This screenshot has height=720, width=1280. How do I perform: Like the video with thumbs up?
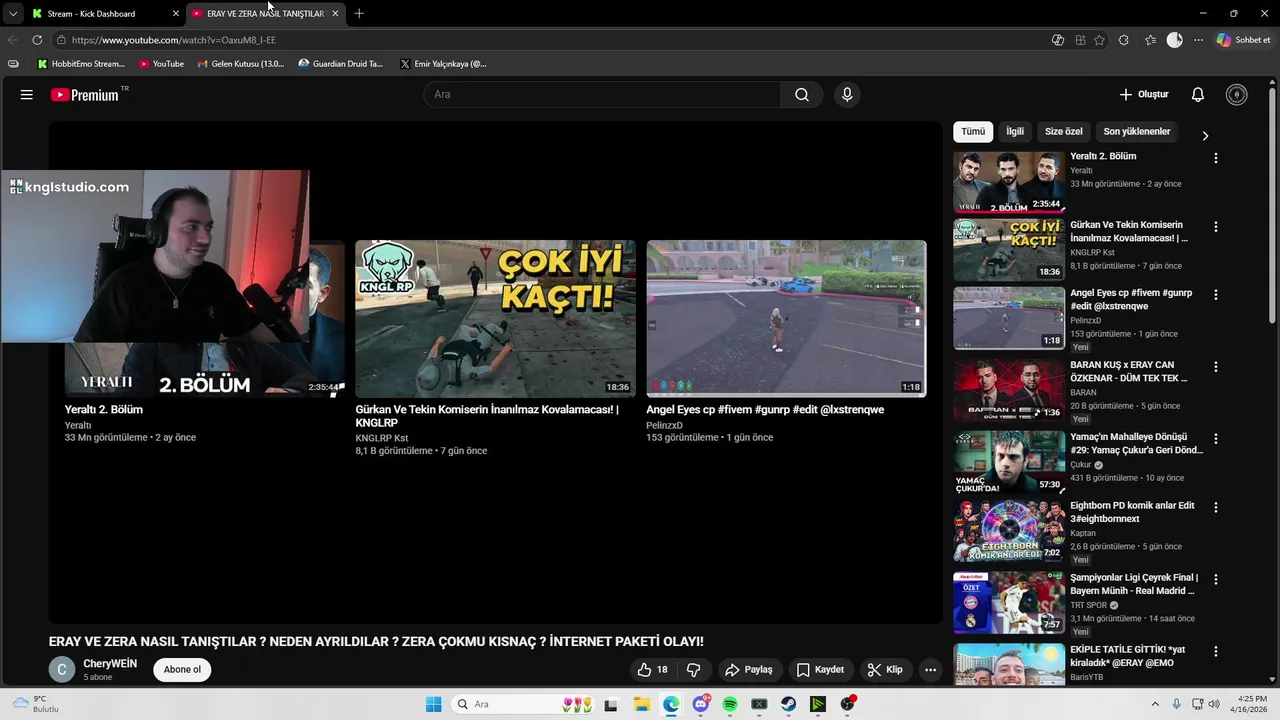coord(652,670)
